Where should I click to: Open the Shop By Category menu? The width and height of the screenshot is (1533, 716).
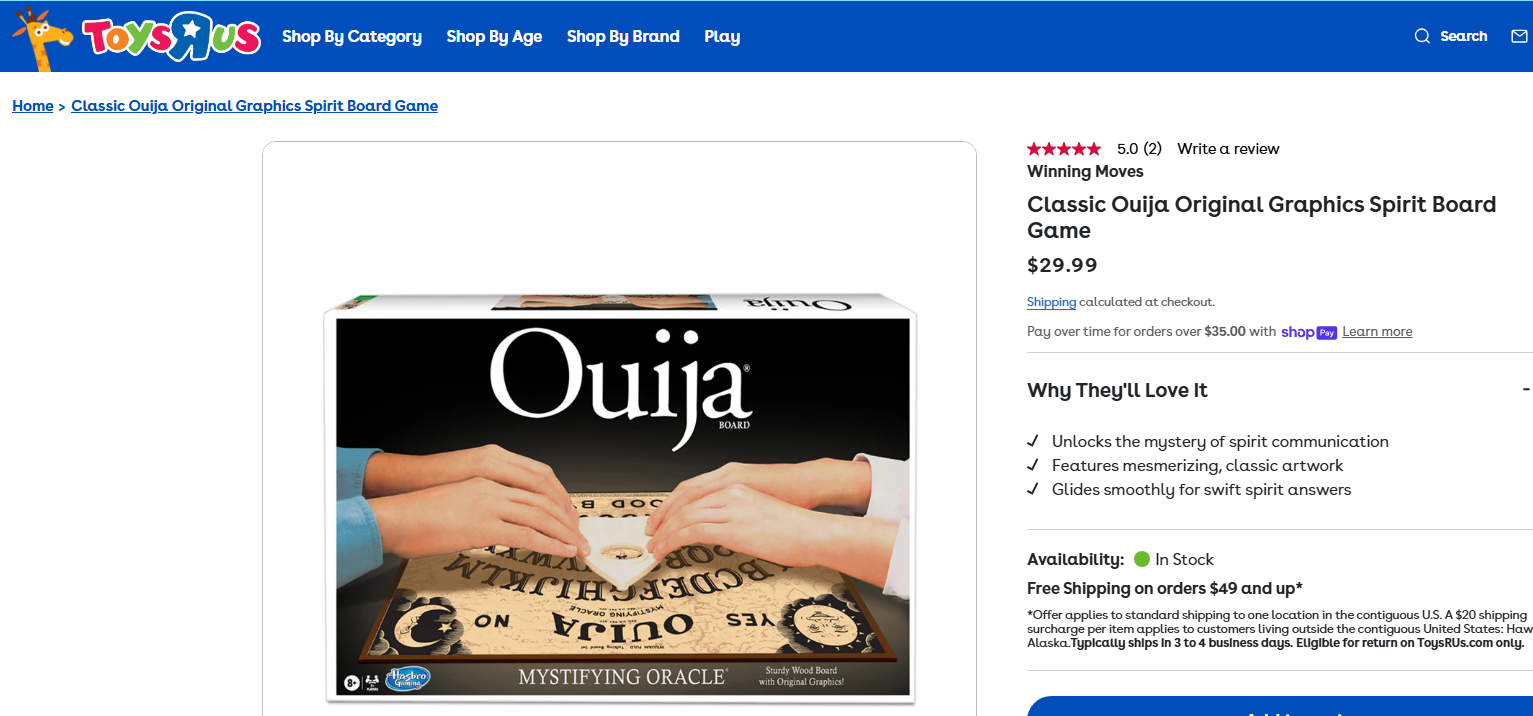(352, 36)
